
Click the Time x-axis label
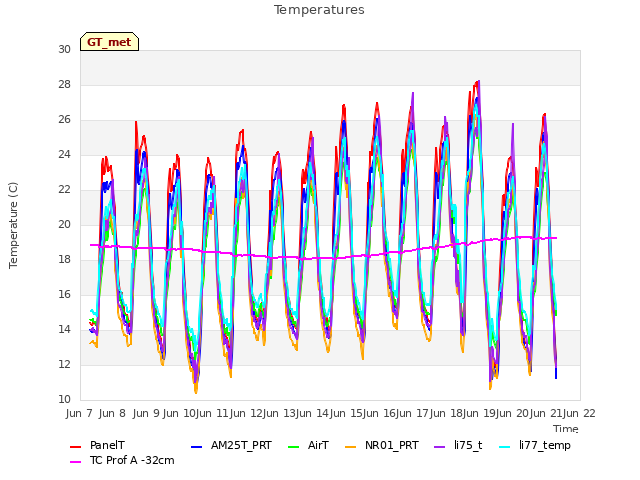pos(566,429)
